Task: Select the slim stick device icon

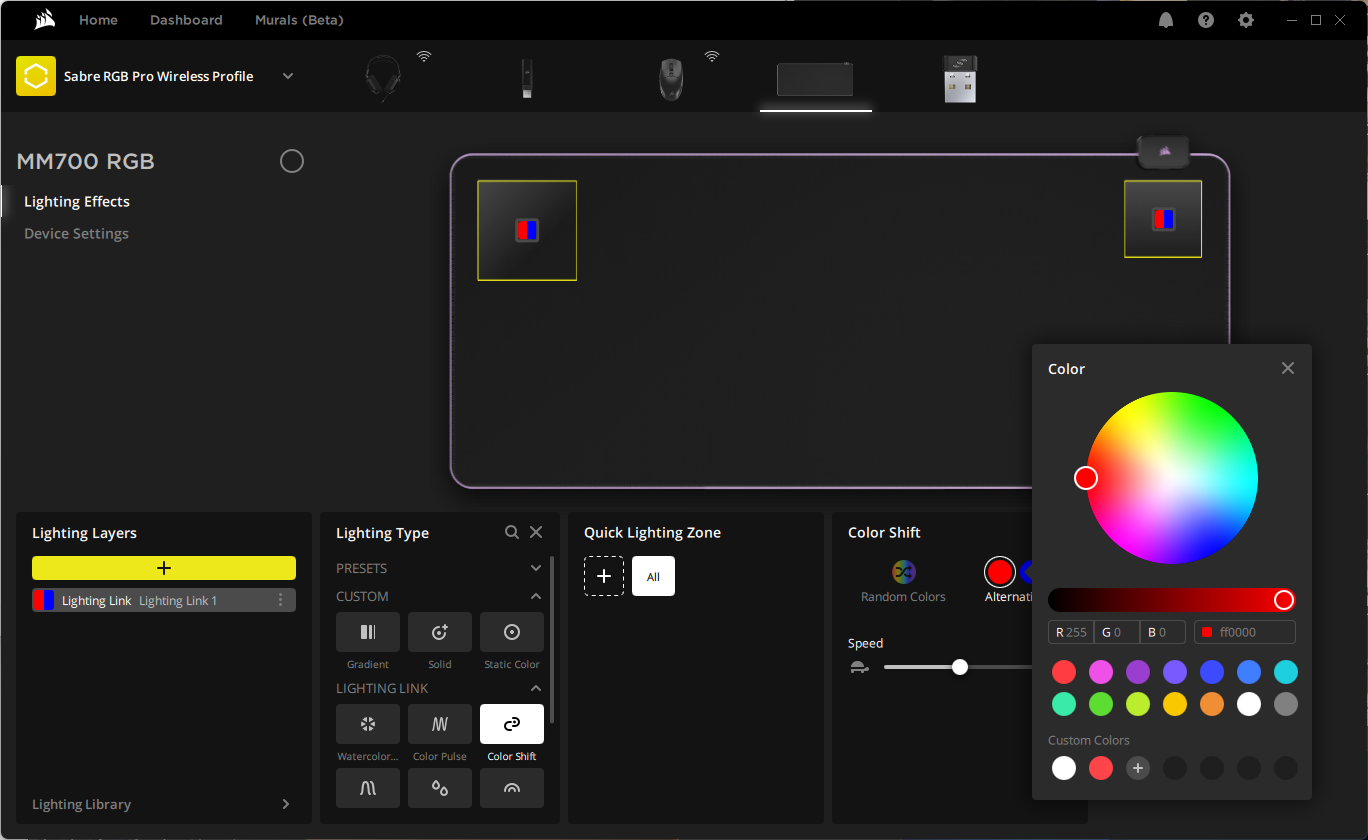Action: (x=527, y=78)
